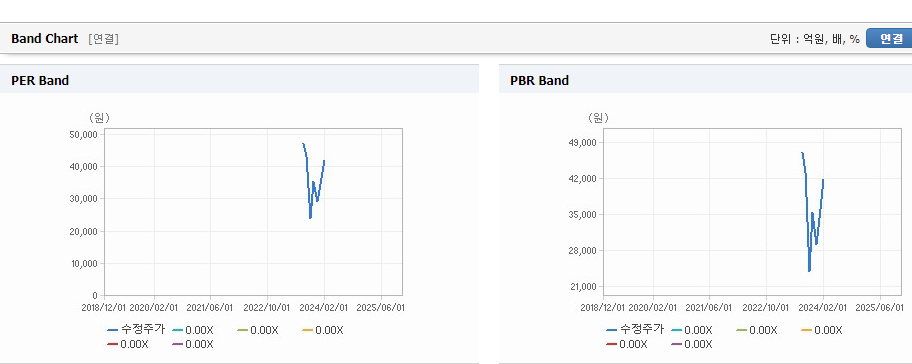Click the 50,000 y-axis label in PER Band
This screenshot has width=912, height=364.
(x=83, y=134)
